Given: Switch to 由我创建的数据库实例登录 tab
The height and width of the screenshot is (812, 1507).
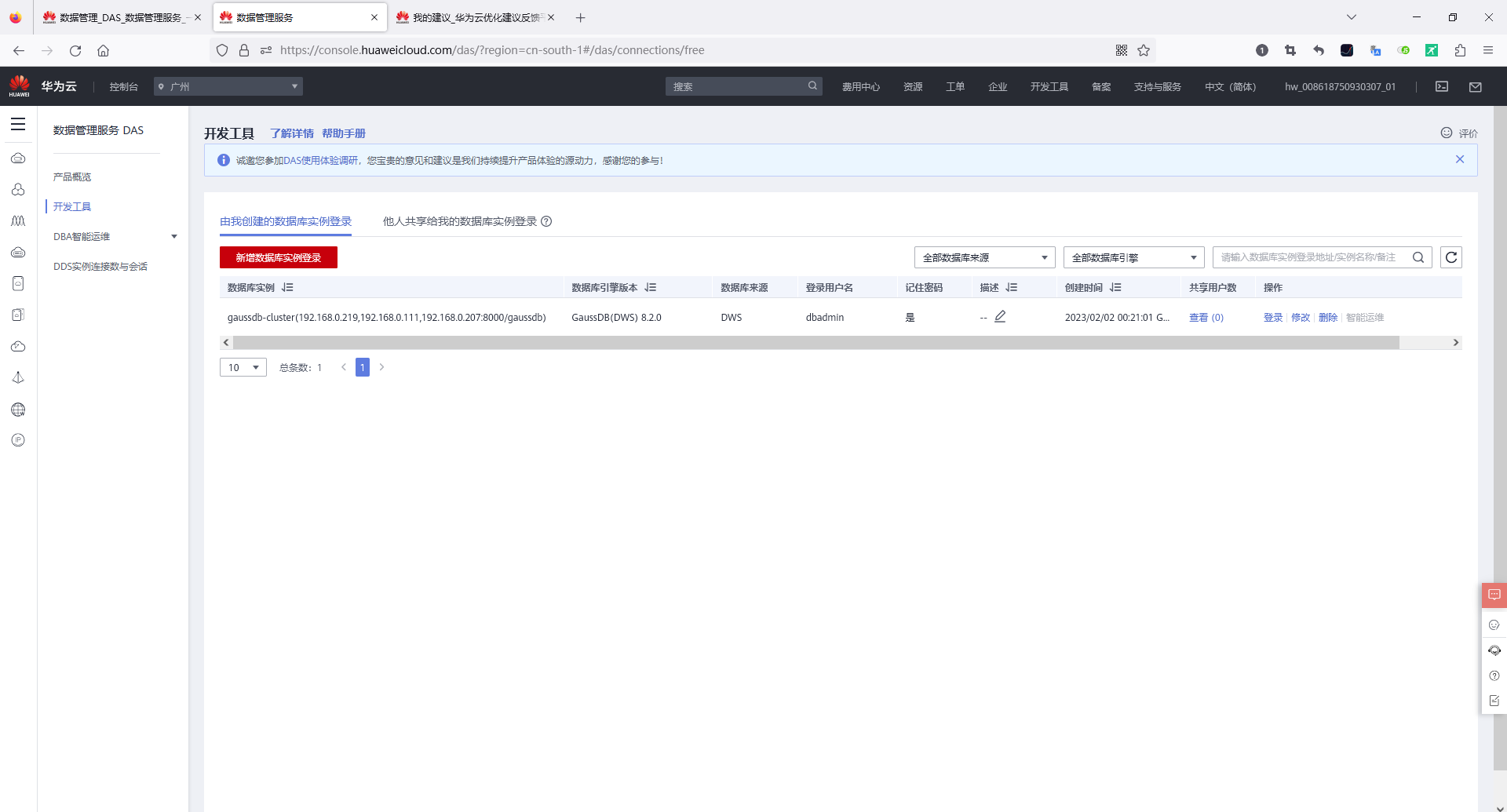Looking at the screenshot, I should pyautogui.click(x=286, y=221).
